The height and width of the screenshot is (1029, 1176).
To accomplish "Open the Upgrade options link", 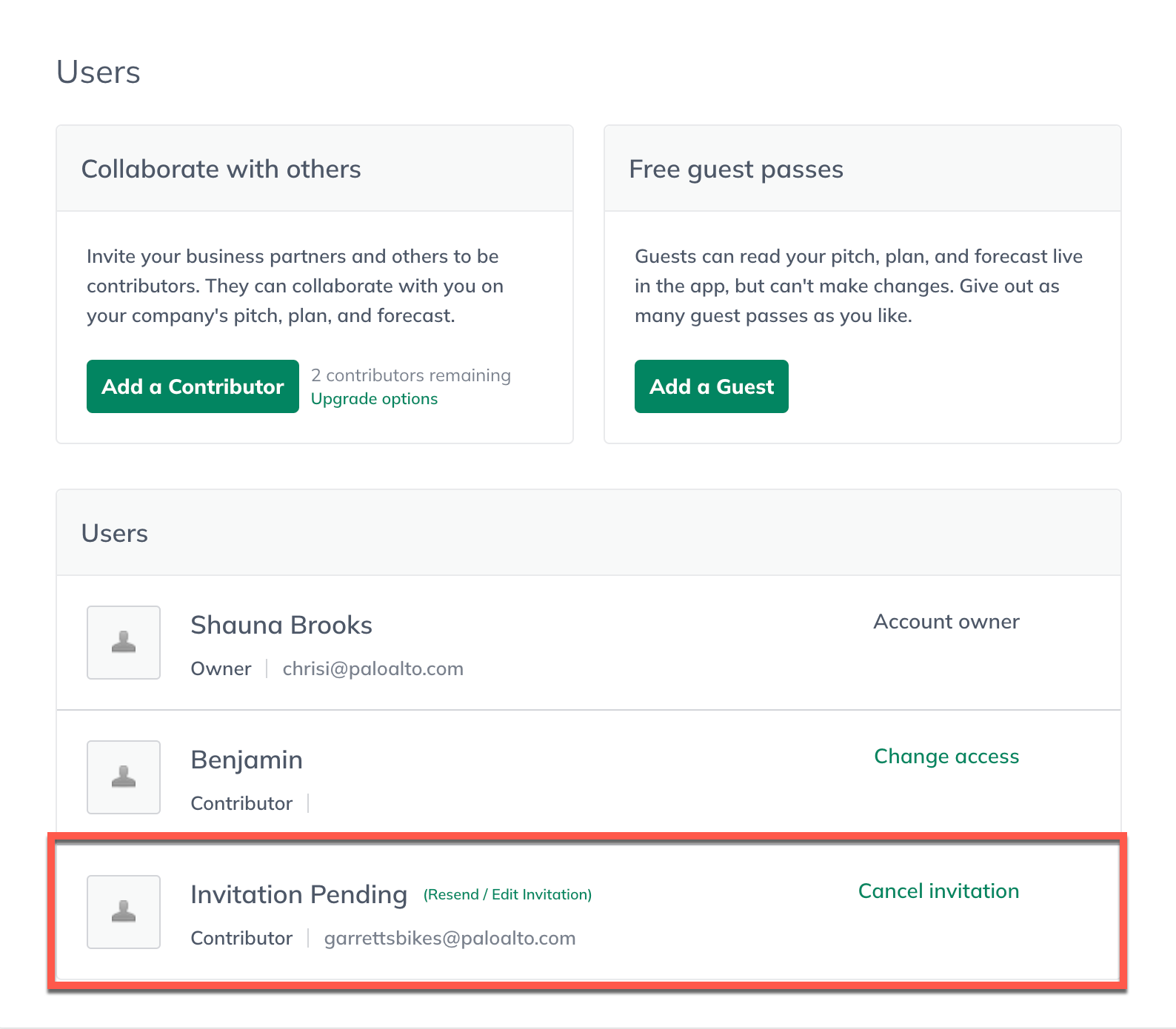I will (374, 399).
